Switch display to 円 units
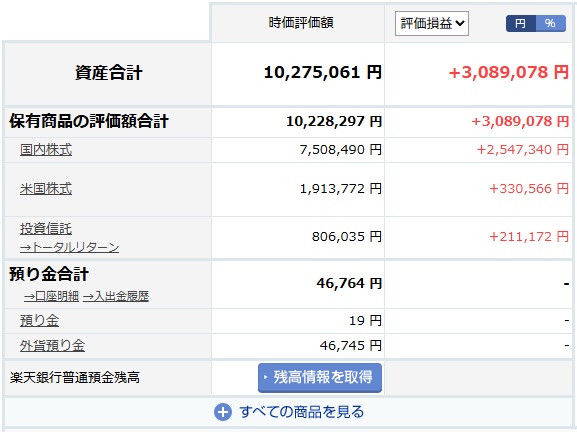577x432 pixels. point(521,24)
